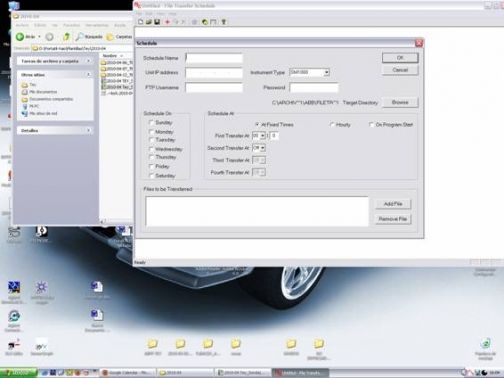Select the At Fixed Times radio button
Viewport: 504px width, 378px height.
(257, 124)
